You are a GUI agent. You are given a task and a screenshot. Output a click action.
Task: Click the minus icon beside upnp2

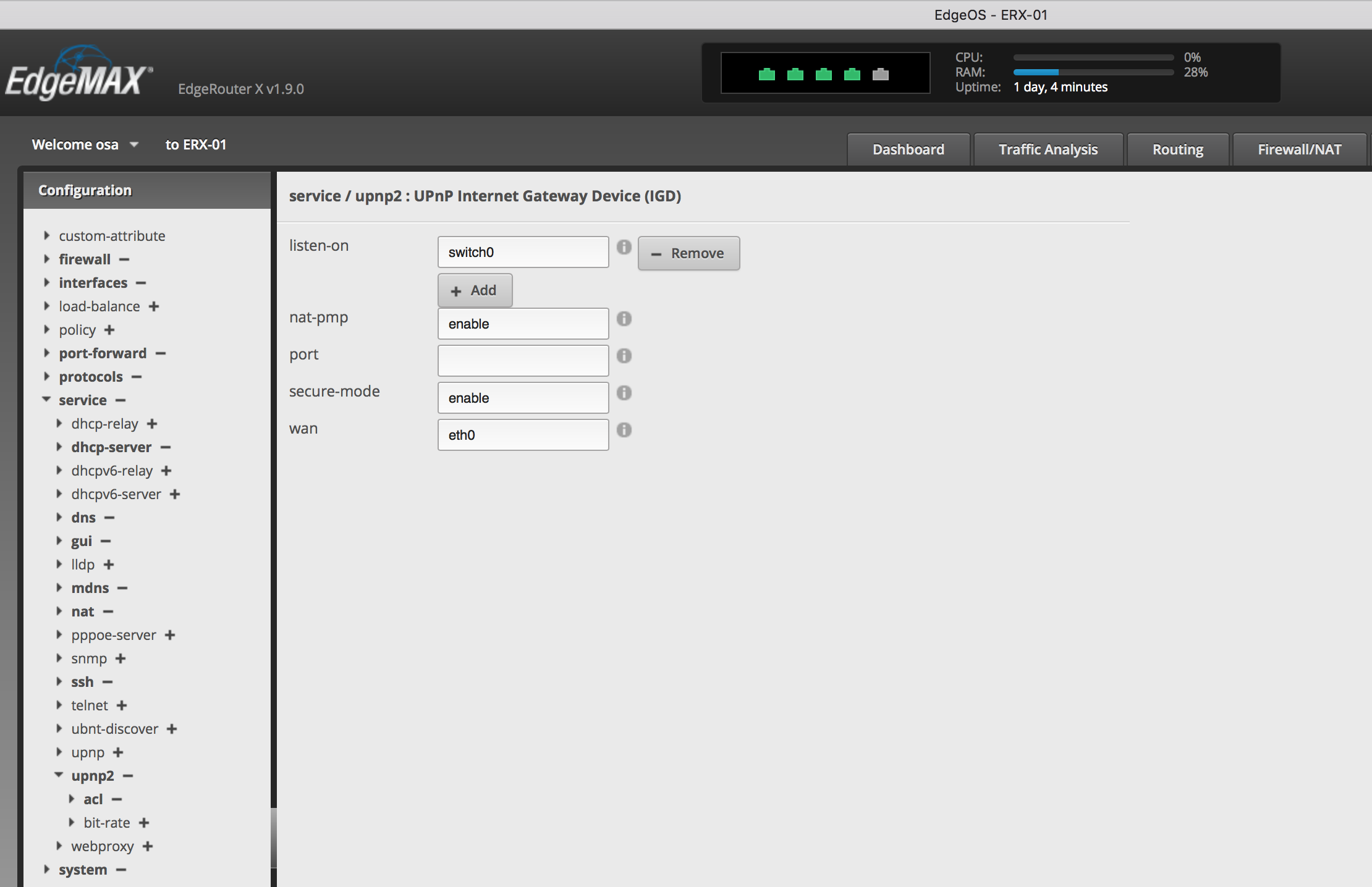tap(128, 776)
